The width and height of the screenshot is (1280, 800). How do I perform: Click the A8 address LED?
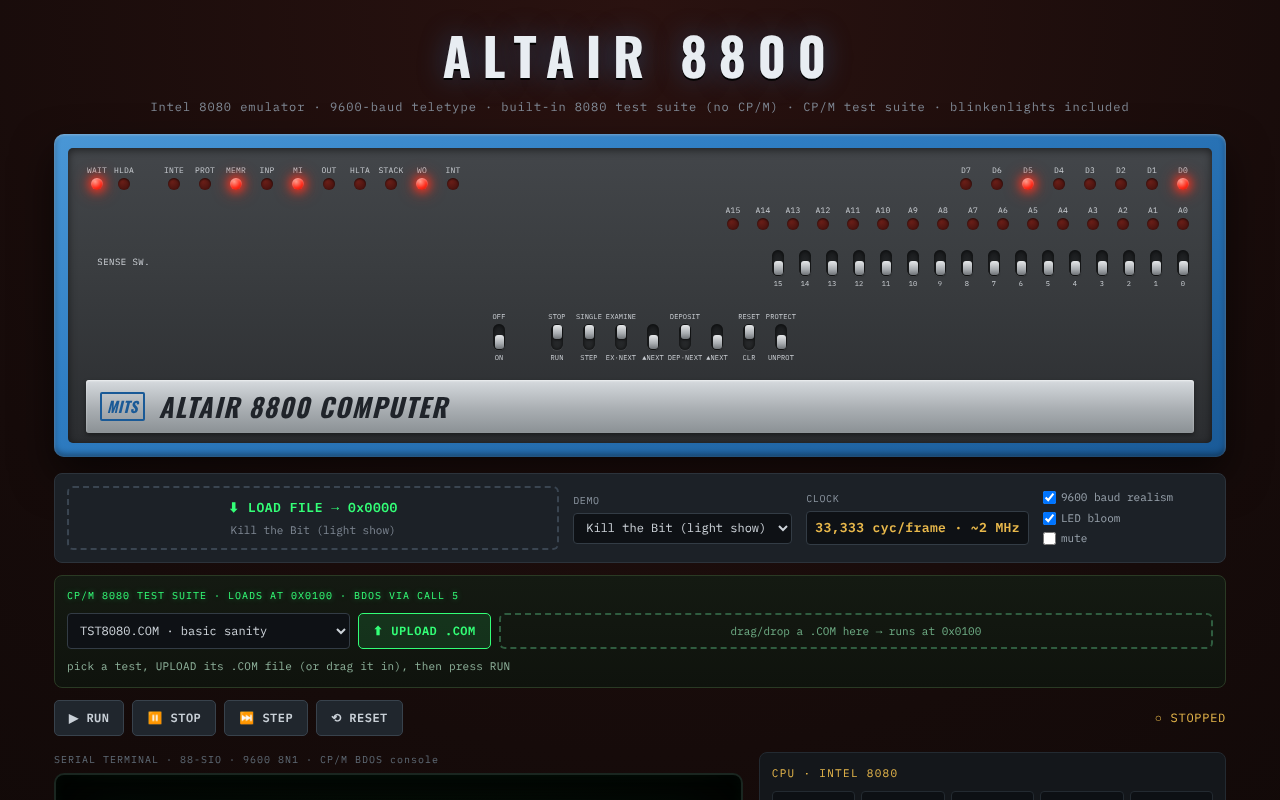(x=943, y=224)
